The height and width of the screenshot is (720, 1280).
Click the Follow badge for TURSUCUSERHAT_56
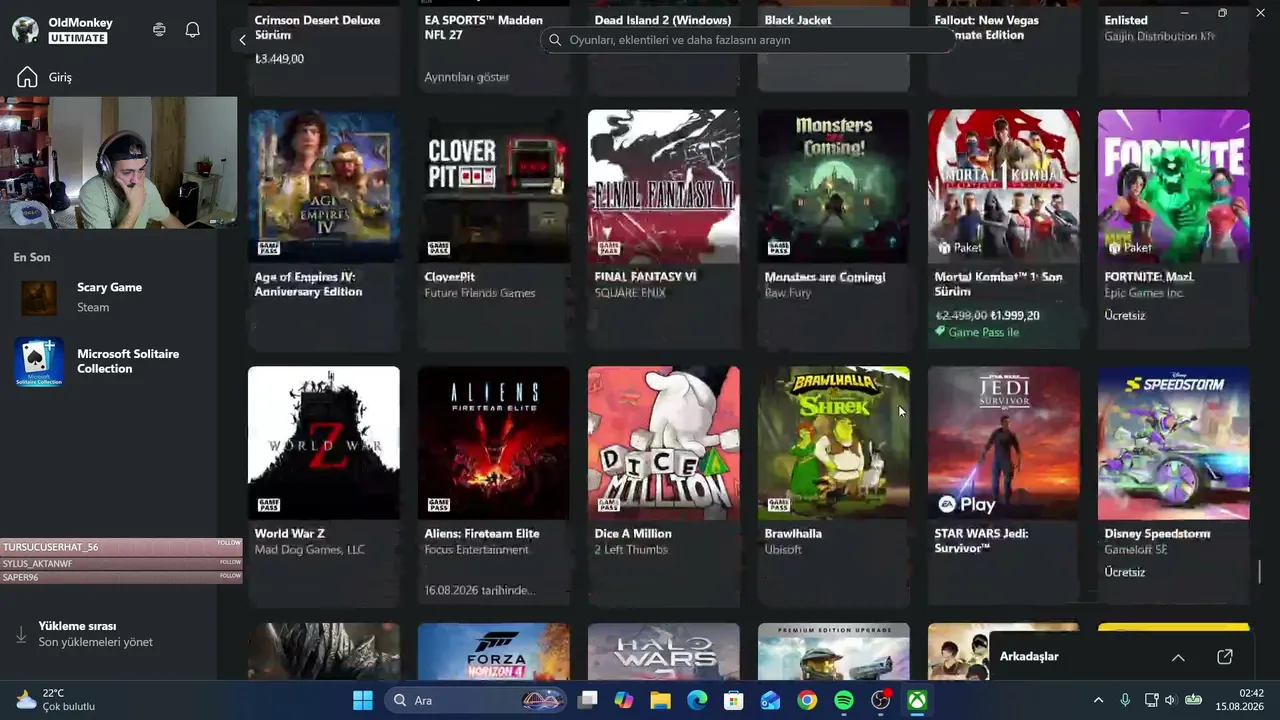point(230,543)
